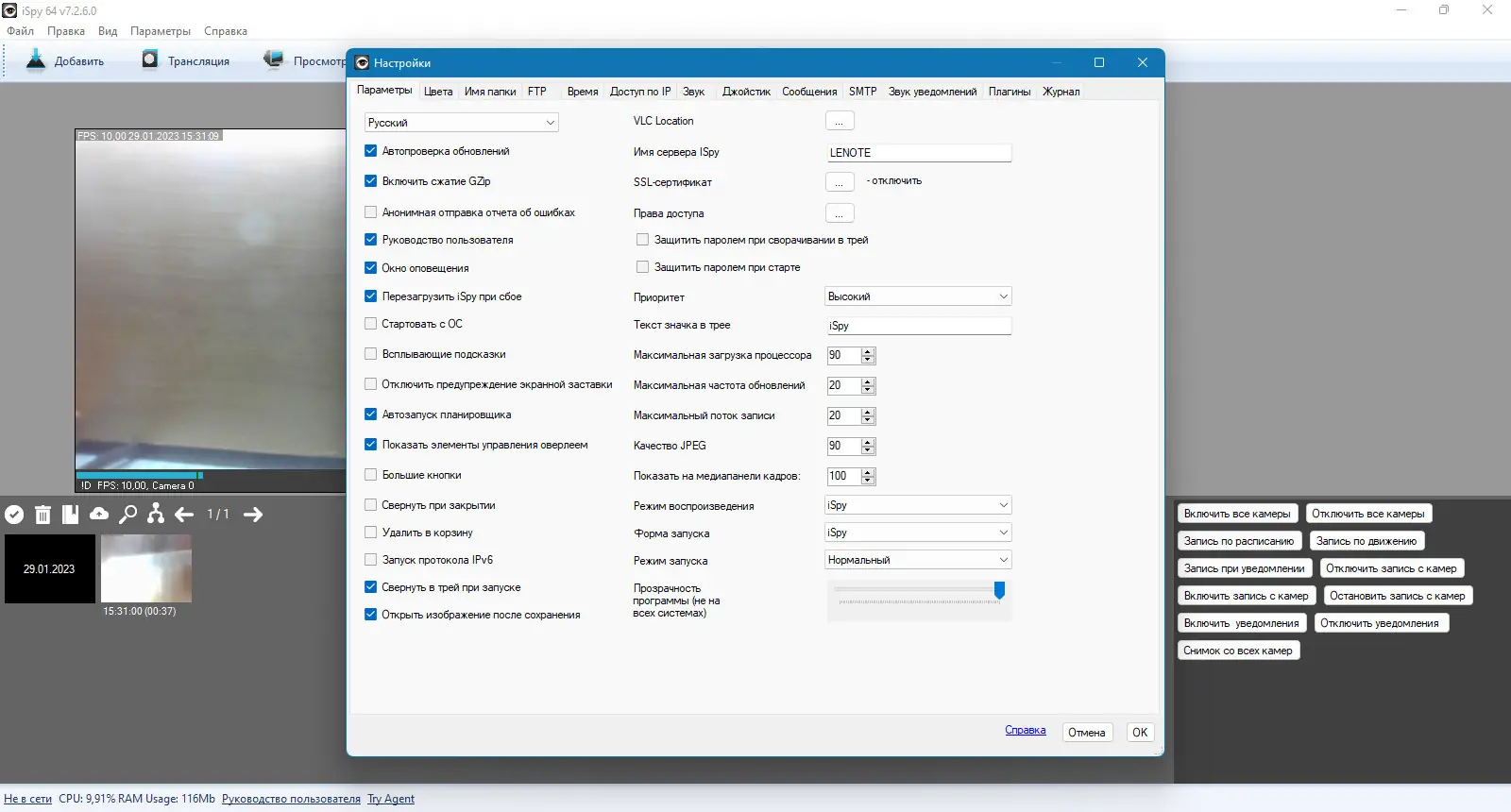
Task: Enable Большие кнопки checkbox
Action: (371, 475)
